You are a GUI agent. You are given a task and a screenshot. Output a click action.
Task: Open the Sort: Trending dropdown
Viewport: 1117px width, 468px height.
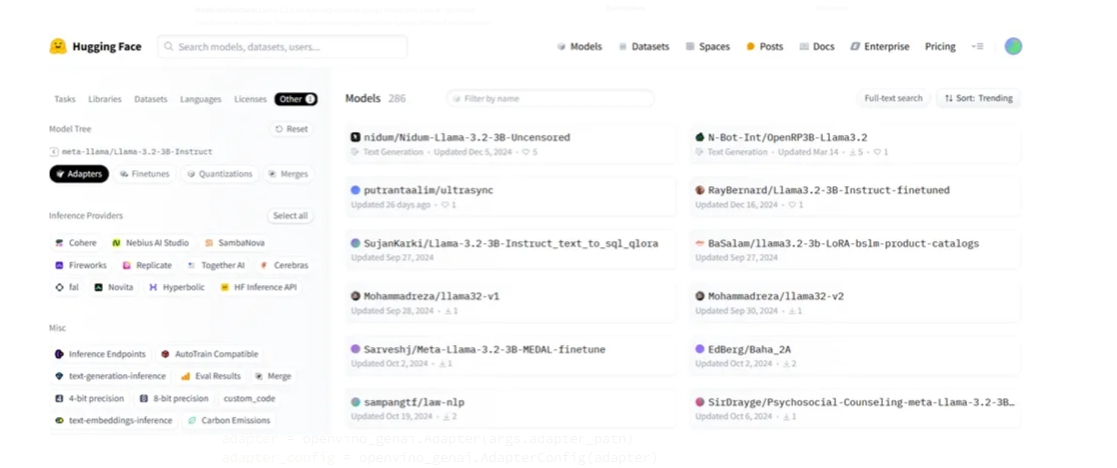click(x=979, y=98)
